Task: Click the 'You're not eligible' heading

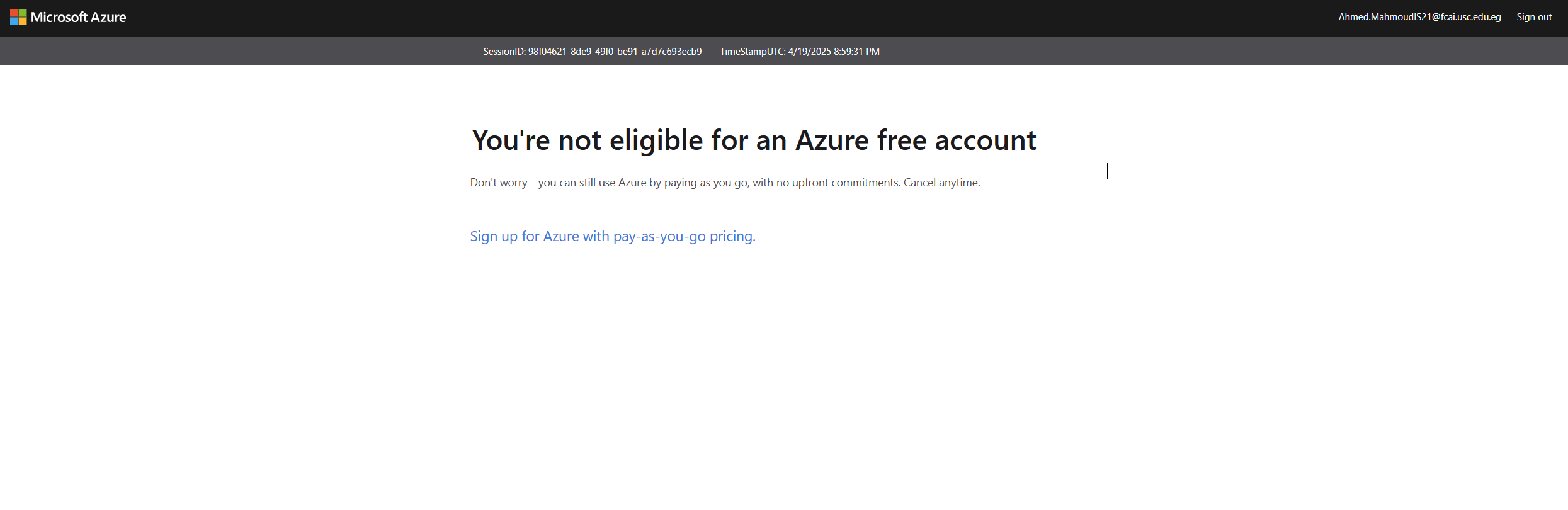Action: 754,140
